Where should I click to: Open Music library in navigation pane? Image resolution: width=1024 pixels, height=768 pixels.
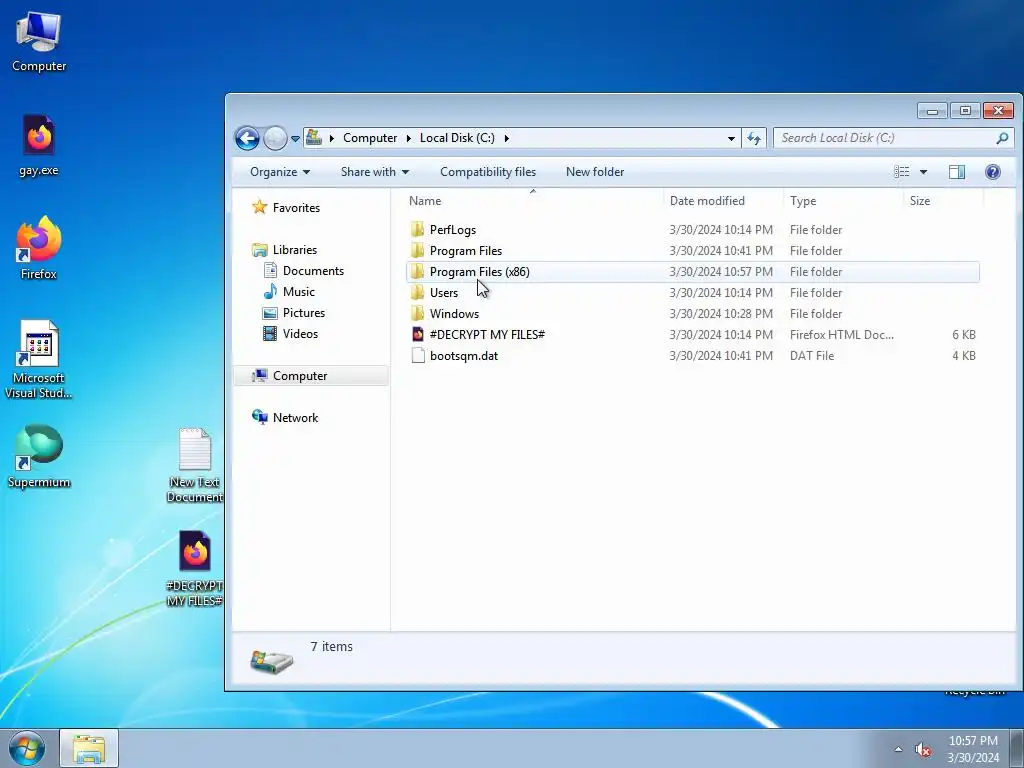289,292
